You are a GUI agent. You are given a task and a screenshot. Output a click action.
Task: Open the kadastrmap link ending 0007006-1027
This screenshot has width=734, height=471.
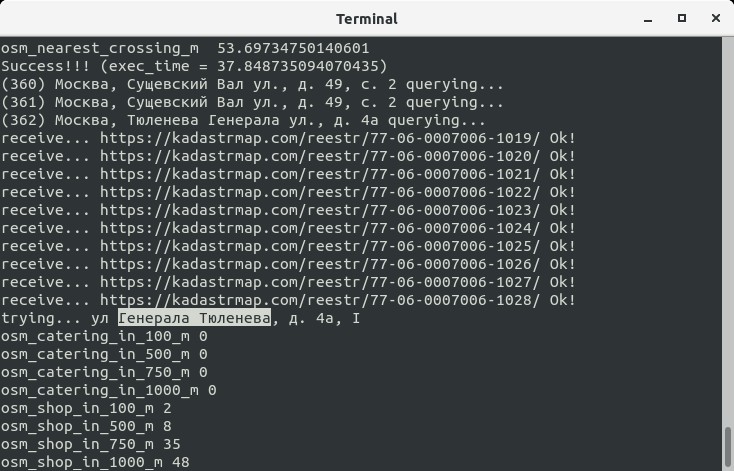pyautogui.click(x=320, y=282)
